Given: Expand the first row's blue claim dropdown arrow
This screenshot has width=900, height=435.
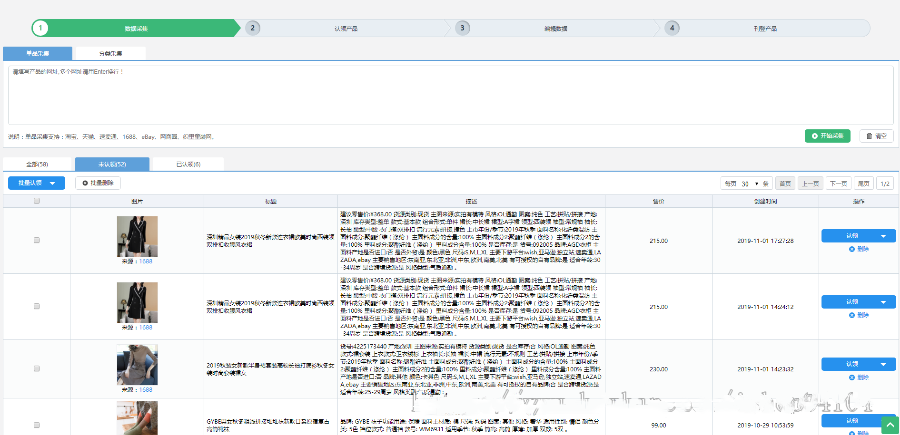Looking at the screenshot, I should [883, 236].
